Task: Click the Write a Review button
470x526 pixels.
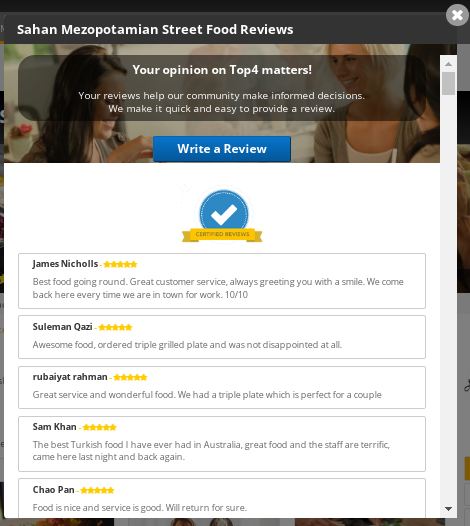Action: click(x=222, y=149)
